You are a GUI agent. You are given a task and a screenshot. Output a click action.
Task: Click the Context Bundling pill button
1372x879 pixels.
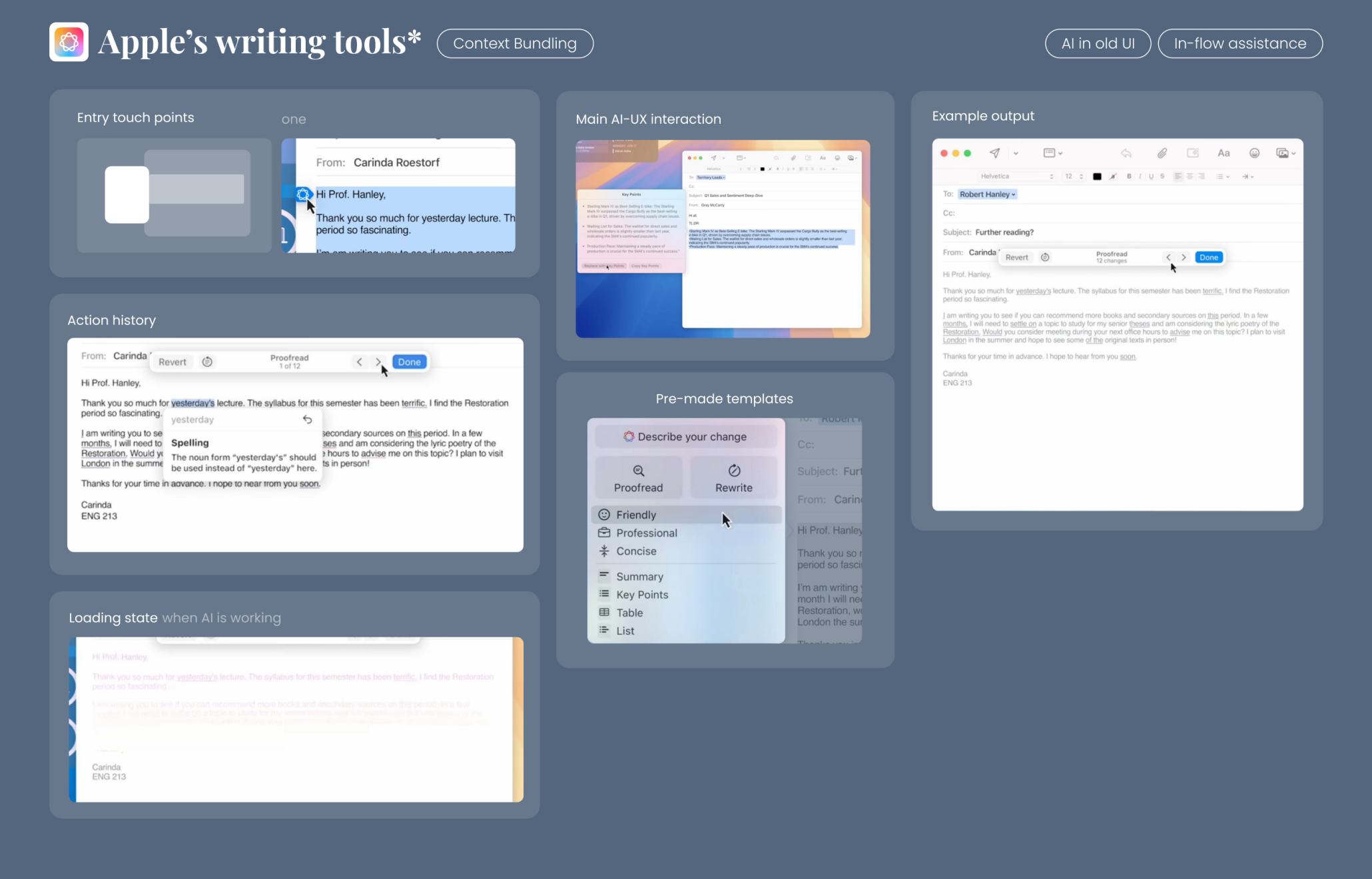click(x=515, y=43)
